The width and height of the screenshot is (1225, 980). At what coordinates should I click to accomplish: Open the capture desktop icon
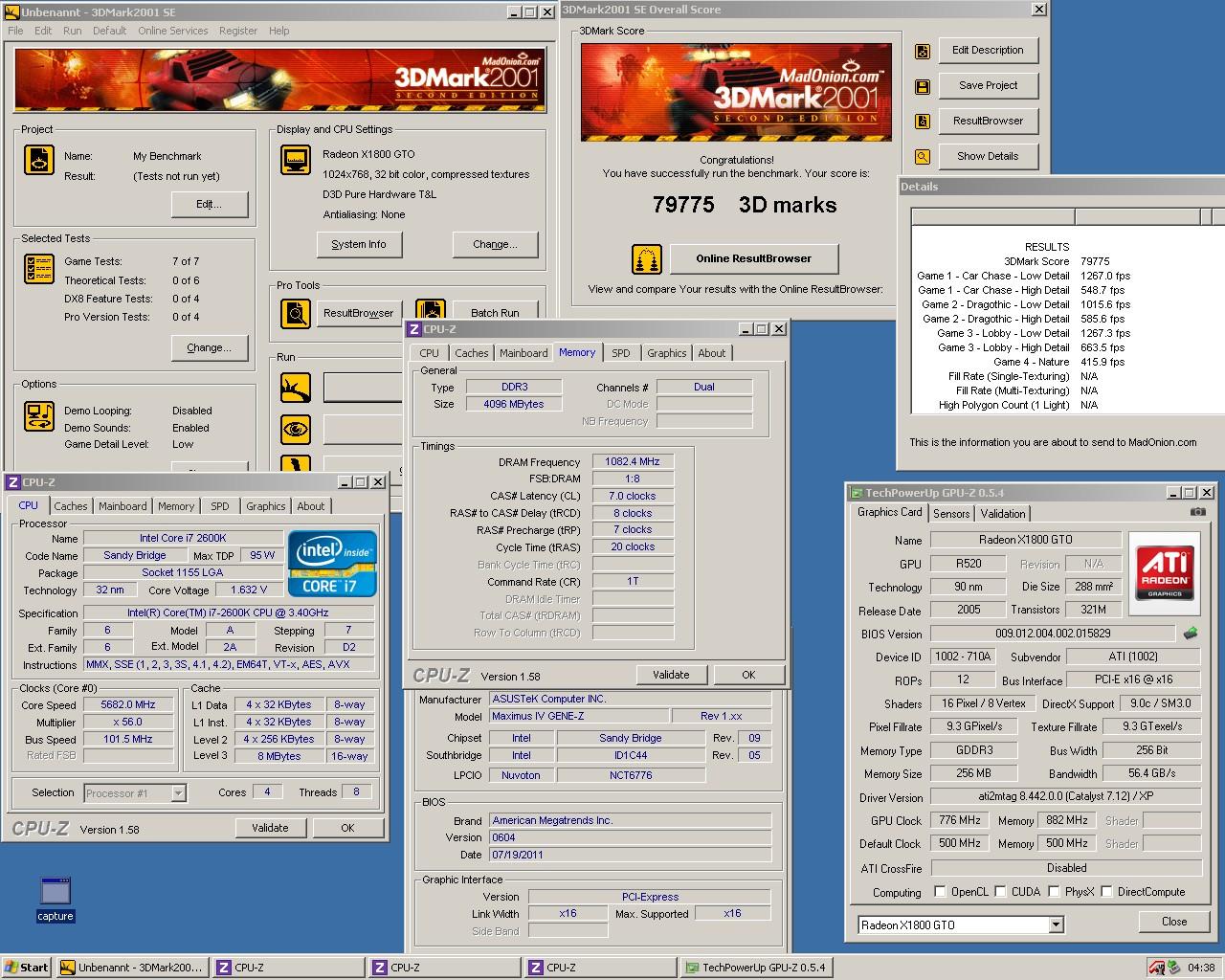coord(56,899)
